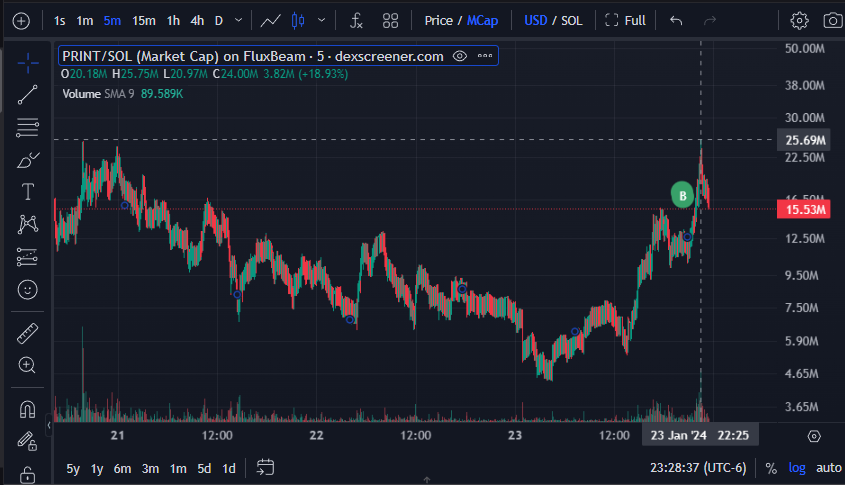Collapse the left drawing toolbar arrow
The width and height of the screenshot is (845, 485).
click(x=49, y=425)
